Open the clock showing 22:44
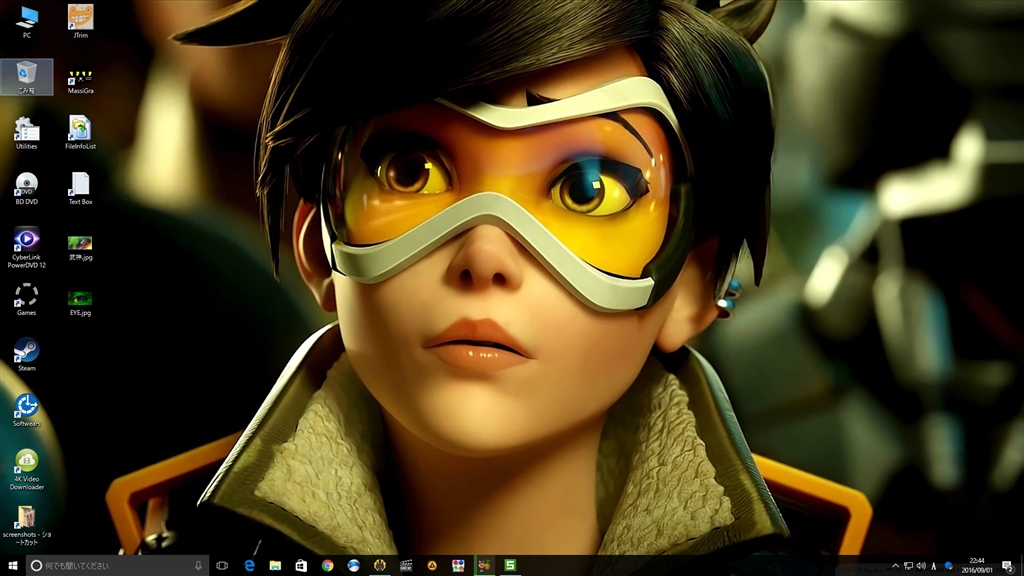 pyautogui.click(x=977, y=566)
